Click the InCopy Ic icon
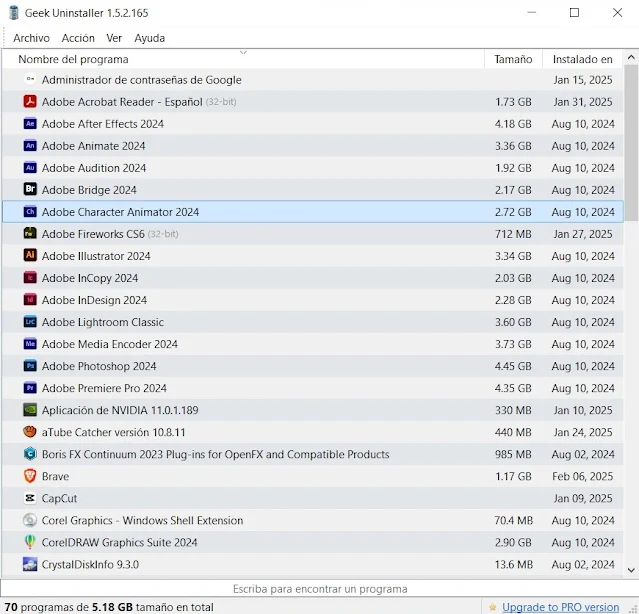The image size is (639, 614). (30, 277)
